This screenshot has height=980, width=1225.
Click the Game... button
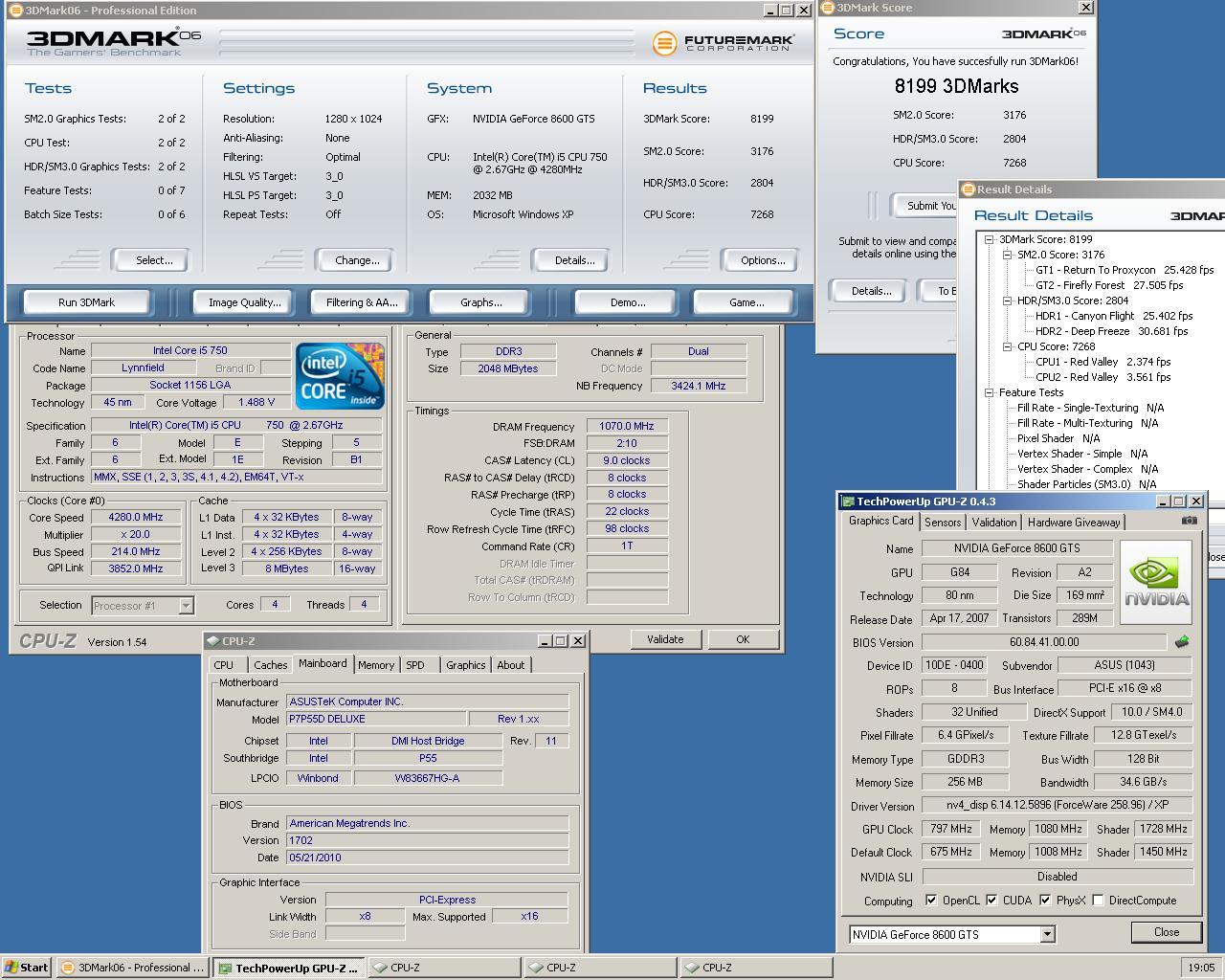tap(746, 302)
